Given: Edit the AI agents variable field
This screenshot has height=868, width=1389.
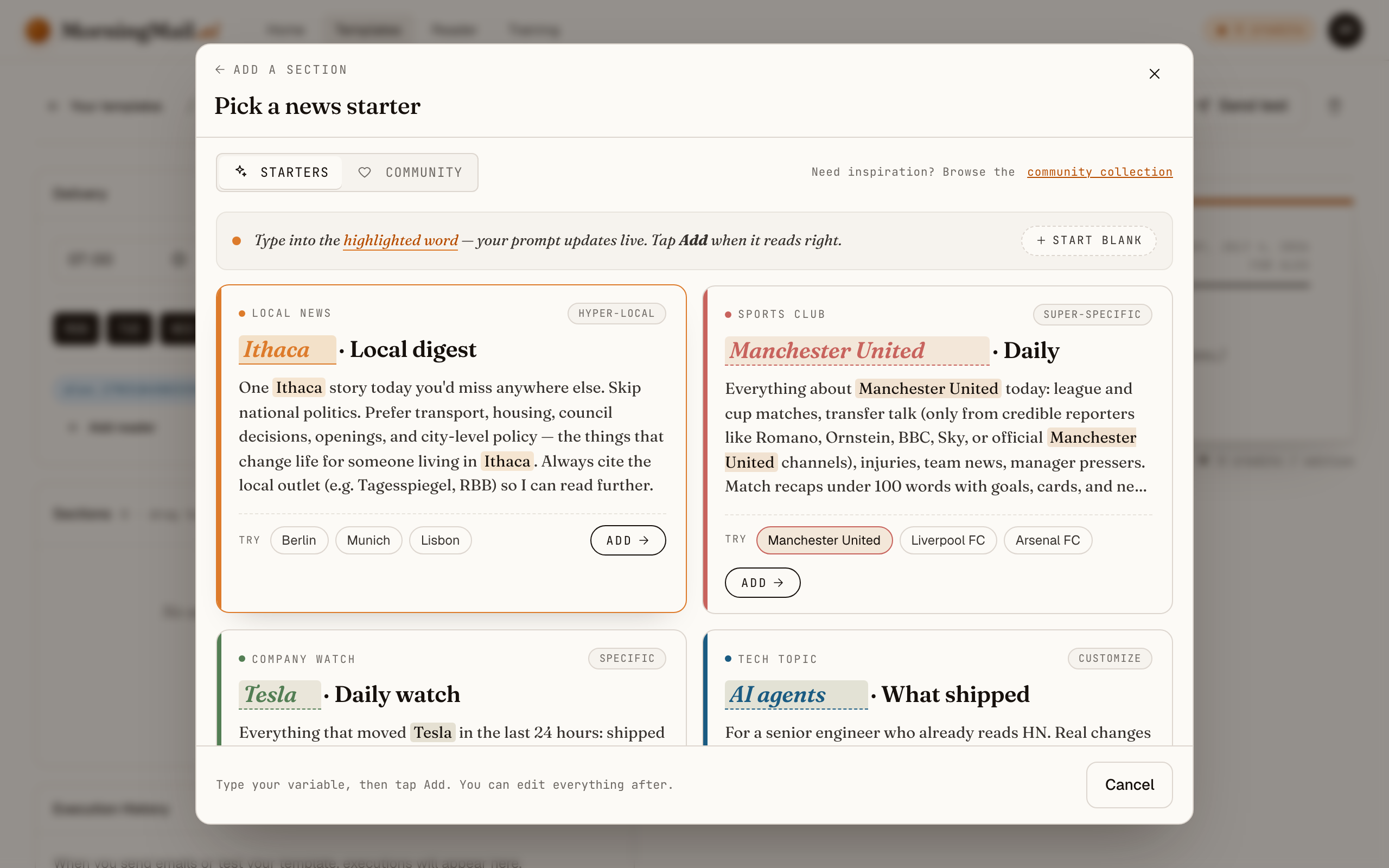Looking at the screenshot, I should [x=796, y=694].
